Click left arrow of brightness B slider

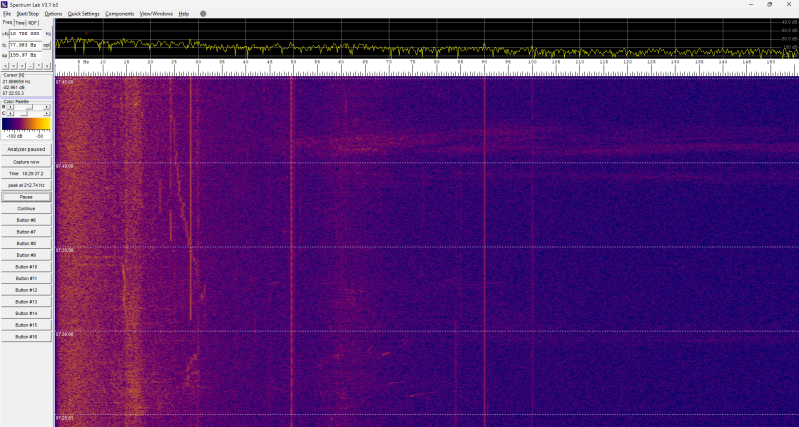[10, 107]
